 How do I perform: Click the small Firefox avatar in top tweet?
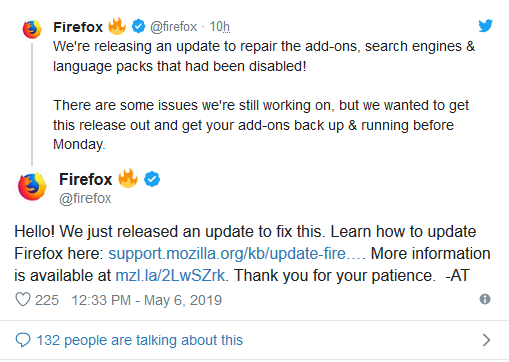click(x=32, y=29)
